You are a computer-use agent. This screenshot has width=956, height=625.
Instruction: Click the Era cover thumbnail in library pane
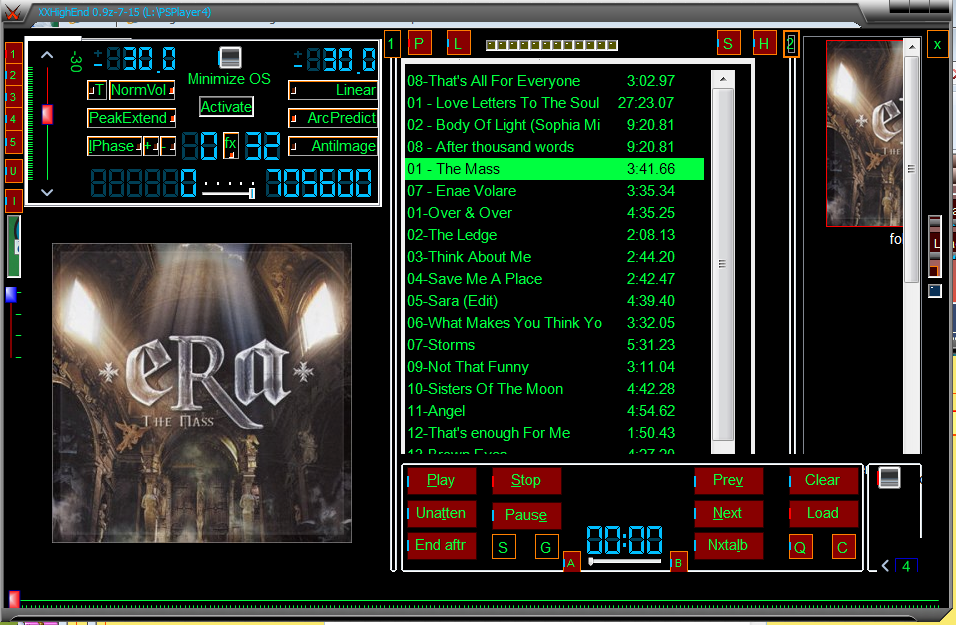pos(865,134)
